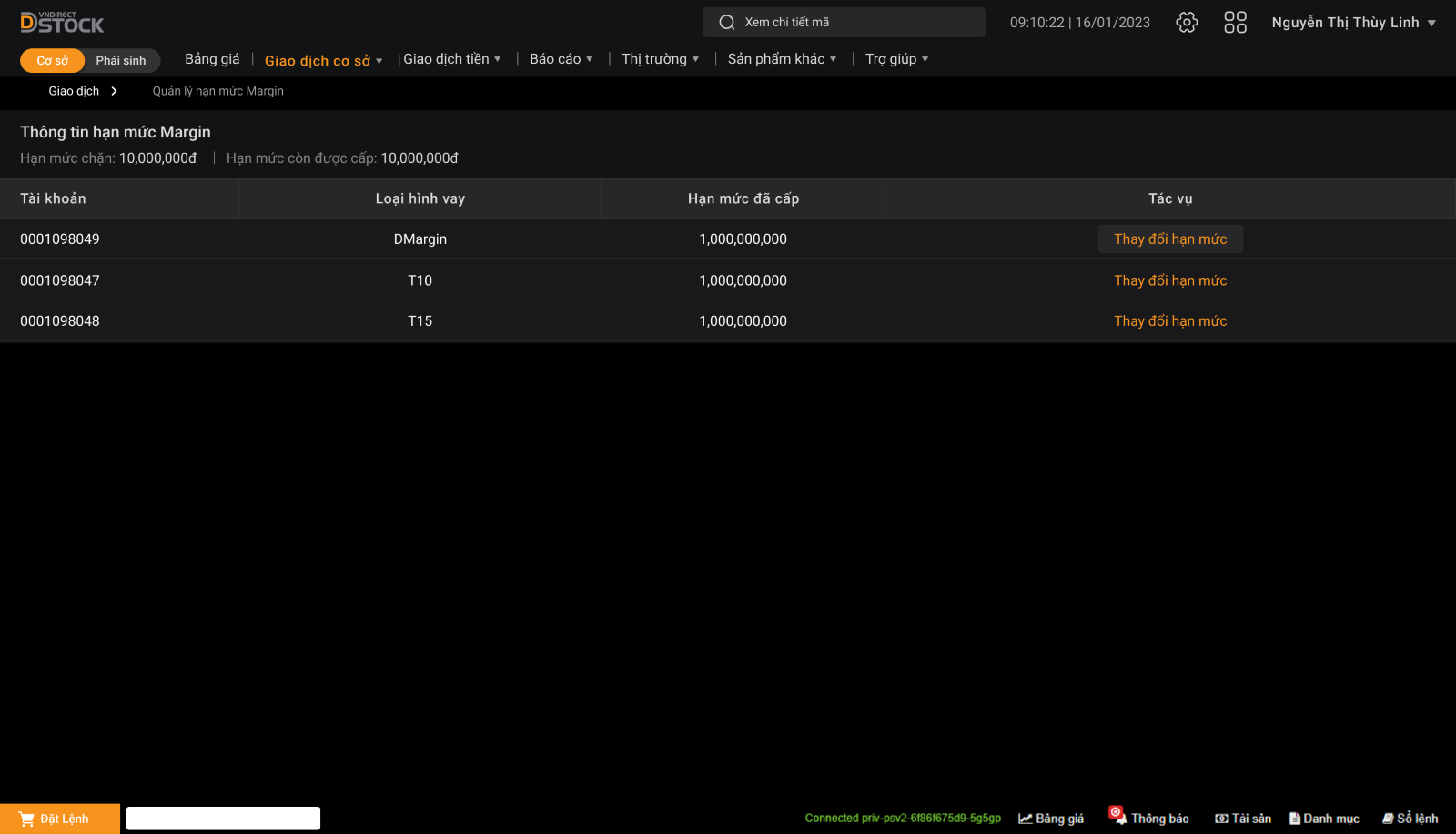
Task: Open the settings gear icon
Action: (1187, 22)
